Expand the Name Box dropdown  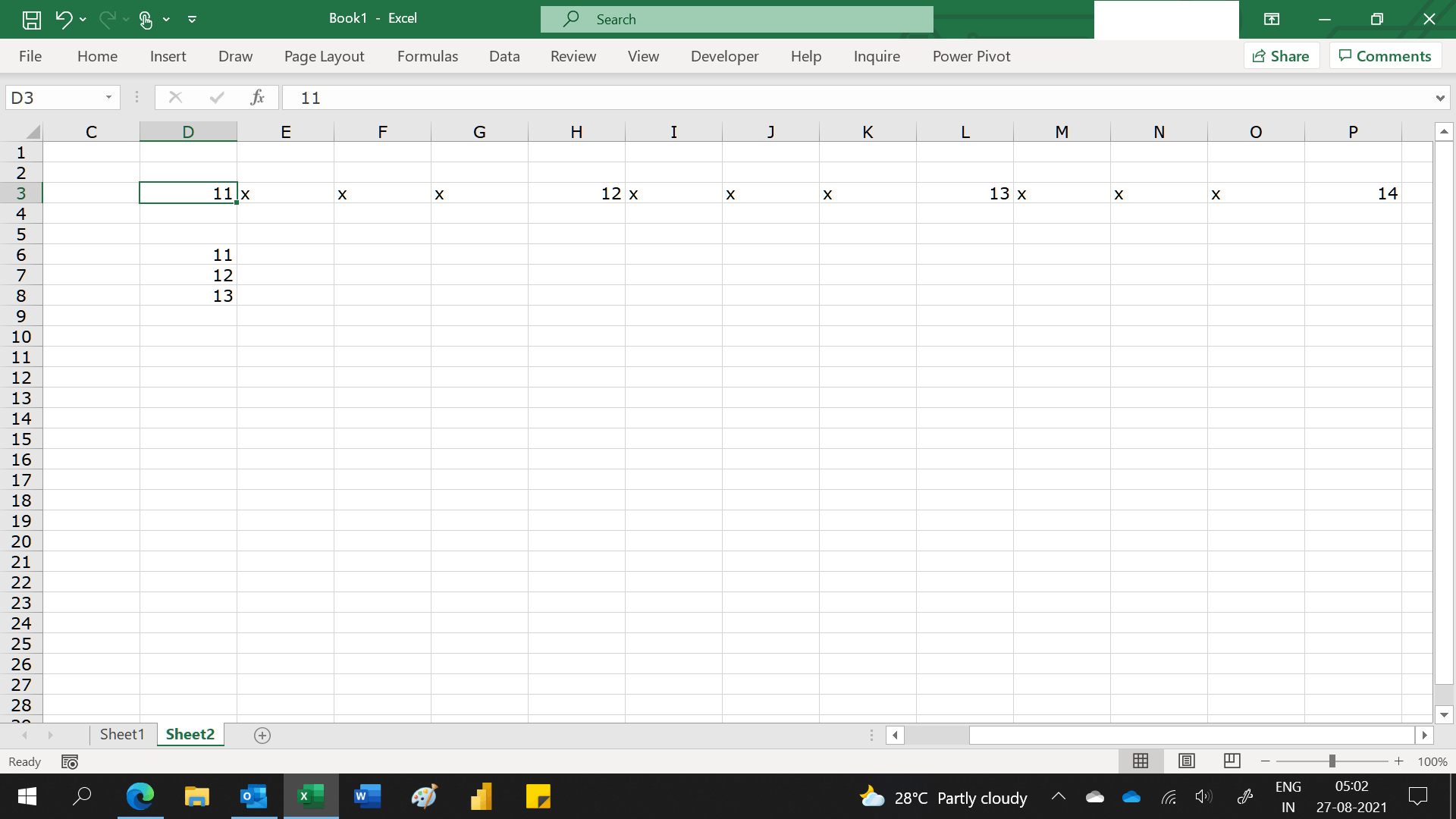click(108, 97)
